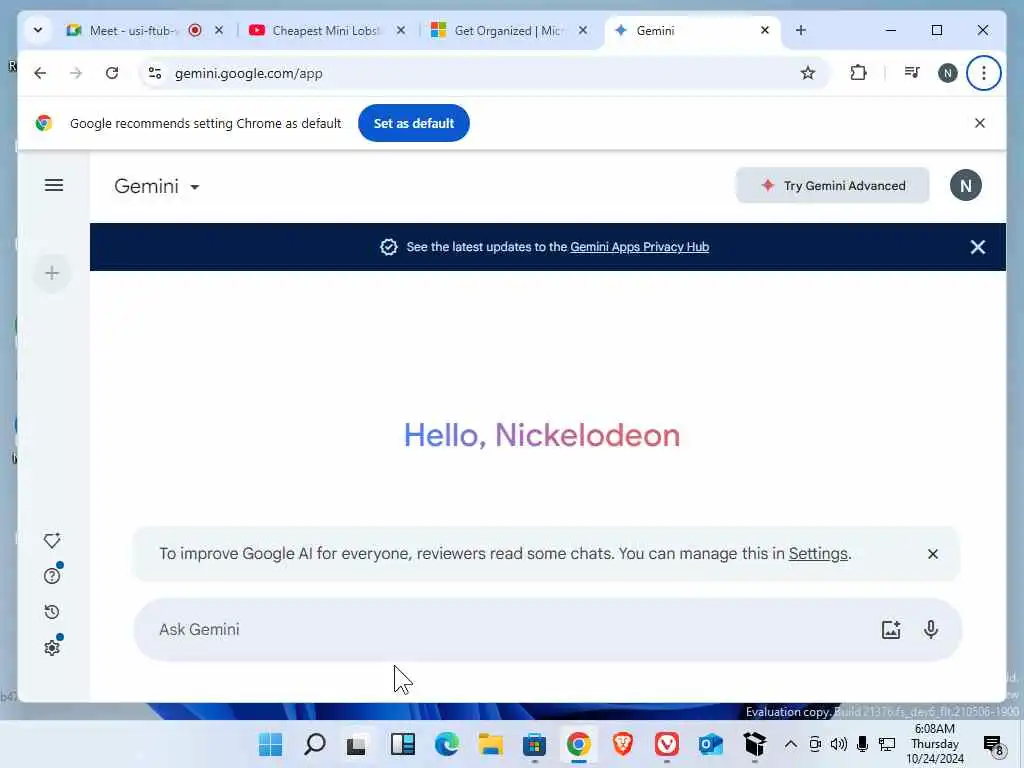Open Chrome profile N icon

click(948, 73)
